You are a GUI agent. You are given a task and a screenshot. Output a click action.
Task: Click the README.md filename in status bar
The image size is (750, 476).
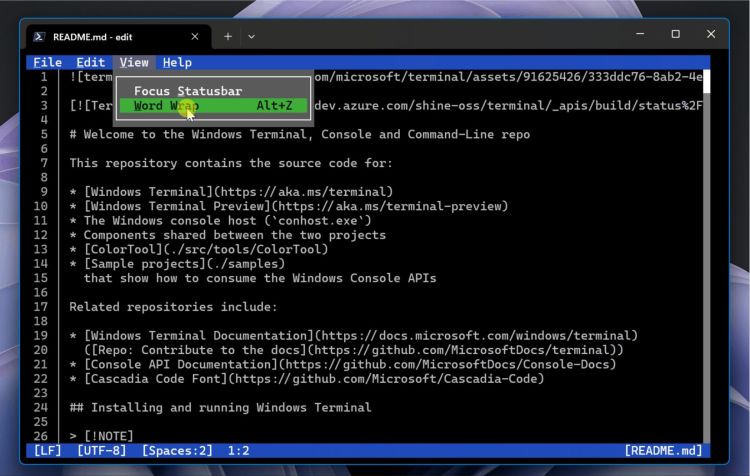point(662,451)
